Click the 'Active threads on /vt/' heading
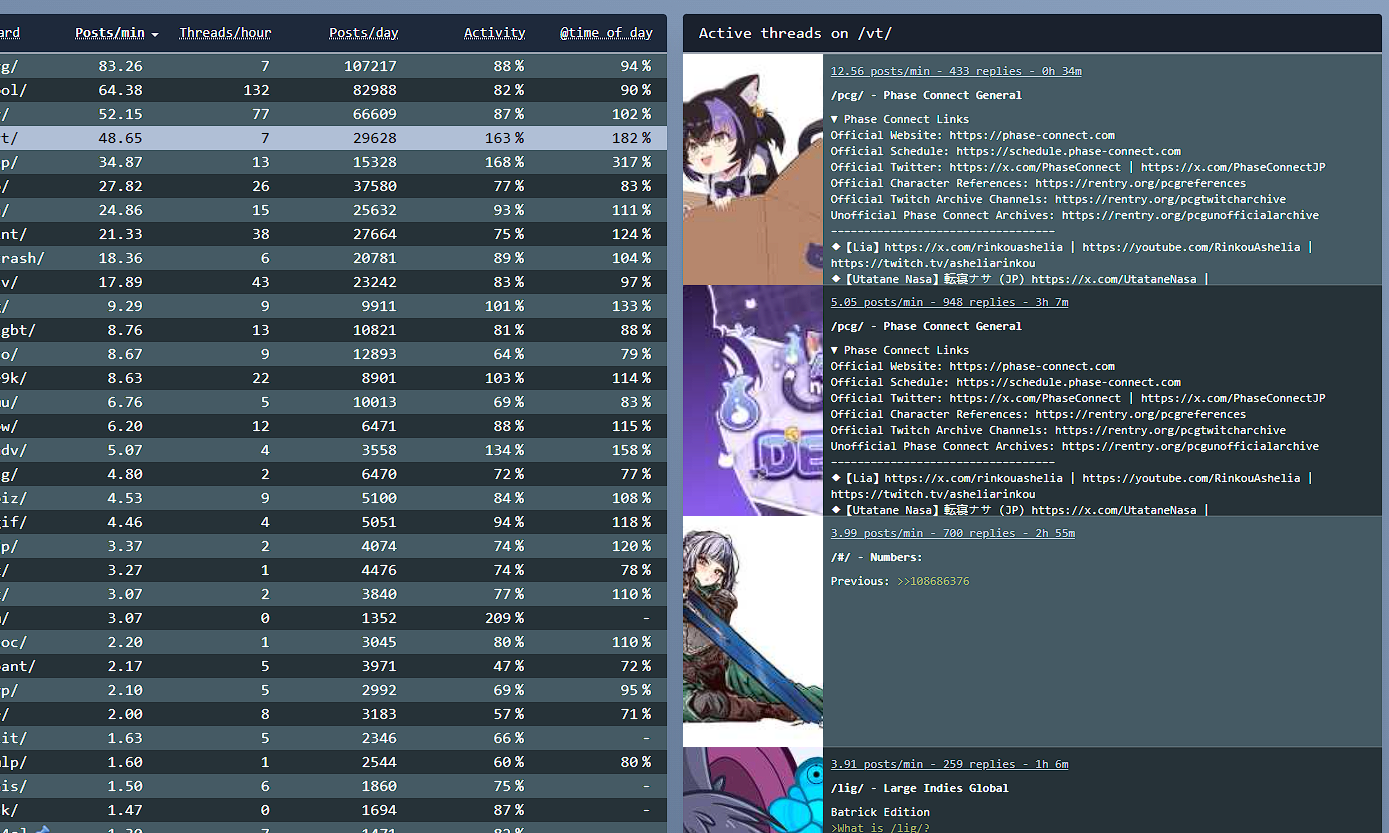The image size is (1389, 833). pos(795,33)
